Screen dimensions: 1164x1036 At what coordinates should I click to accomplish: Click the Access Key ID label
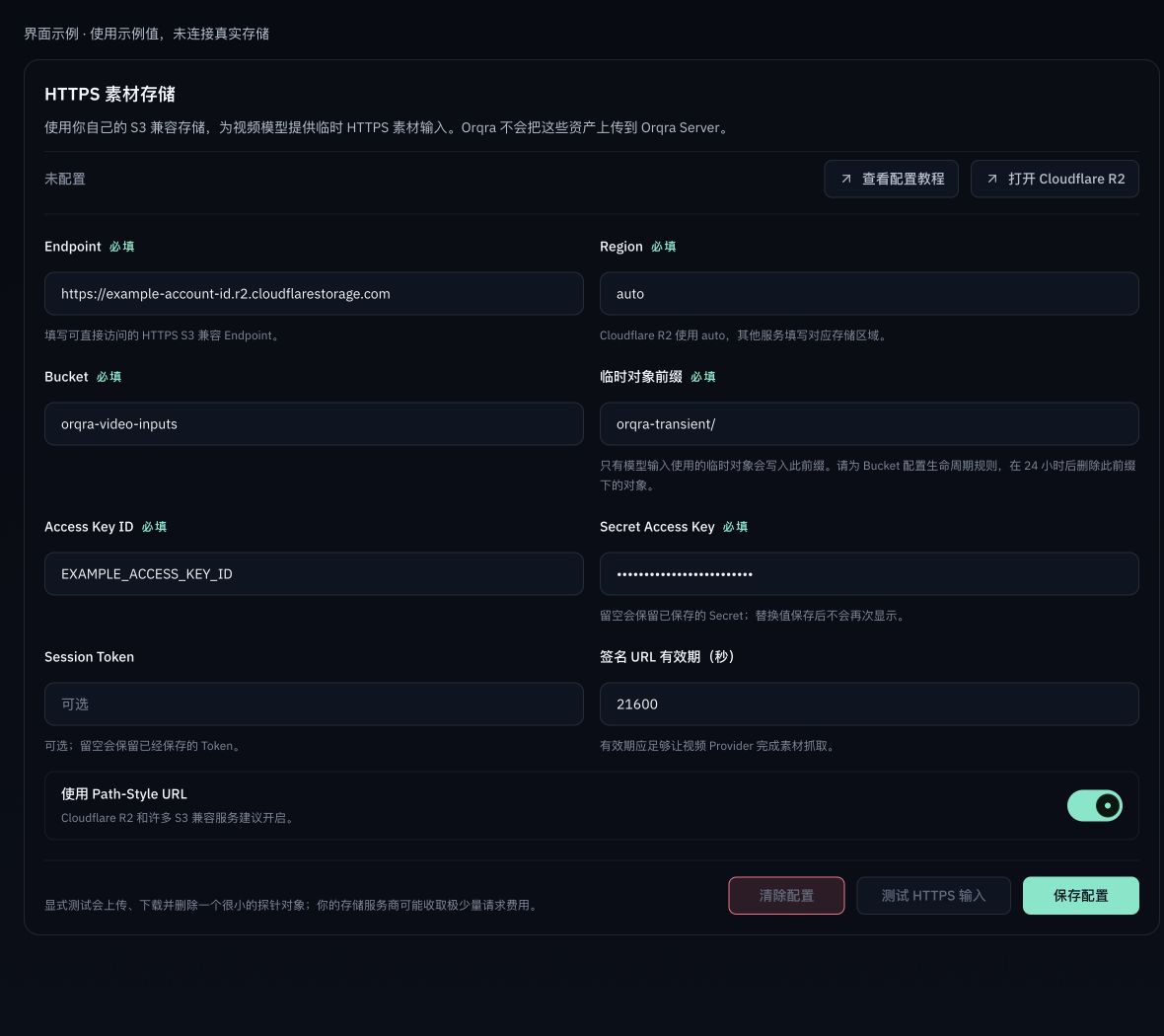[x=89, y=527]
